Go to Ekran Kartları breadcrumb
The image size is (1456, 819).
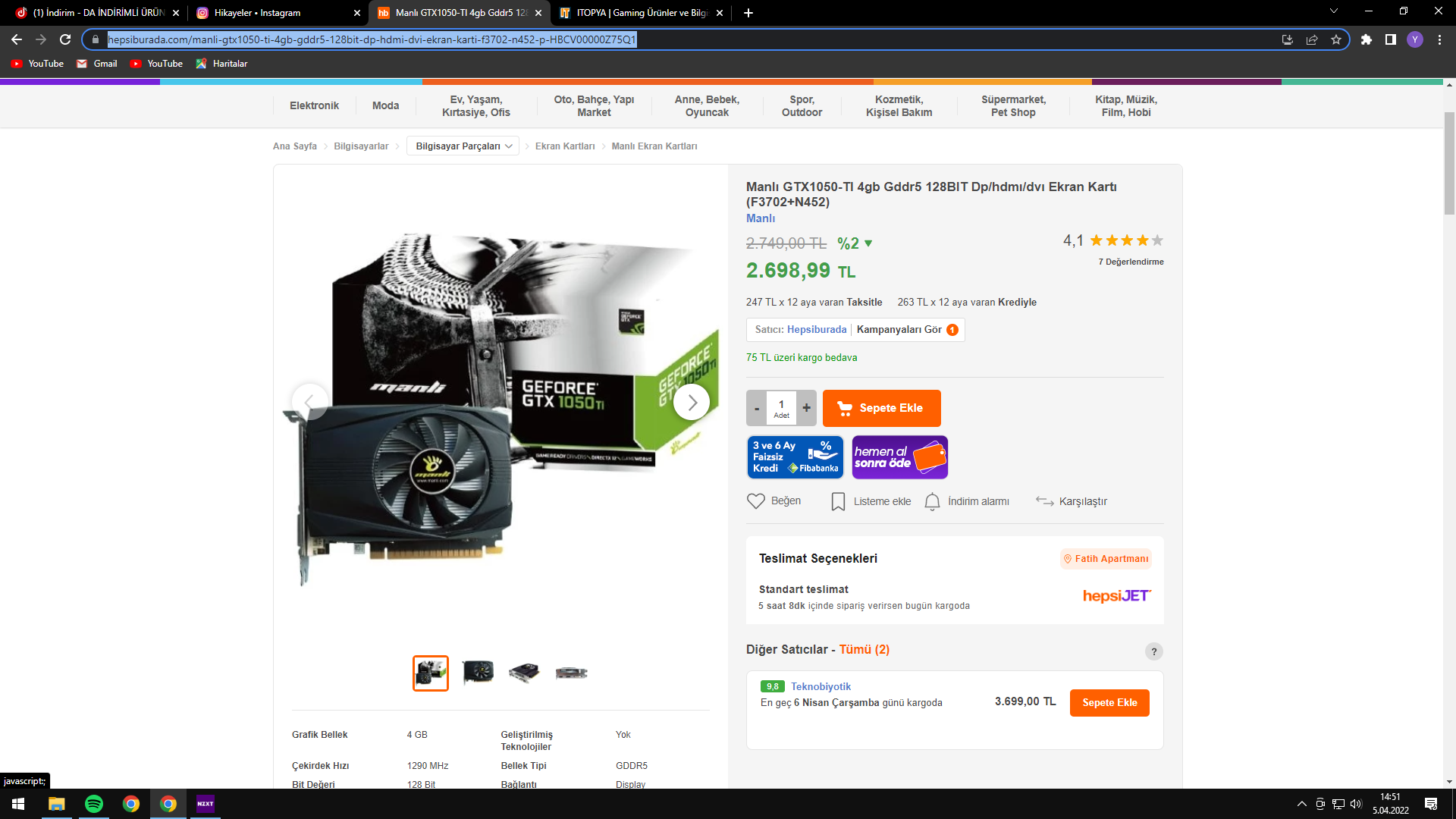click(565, 146)
